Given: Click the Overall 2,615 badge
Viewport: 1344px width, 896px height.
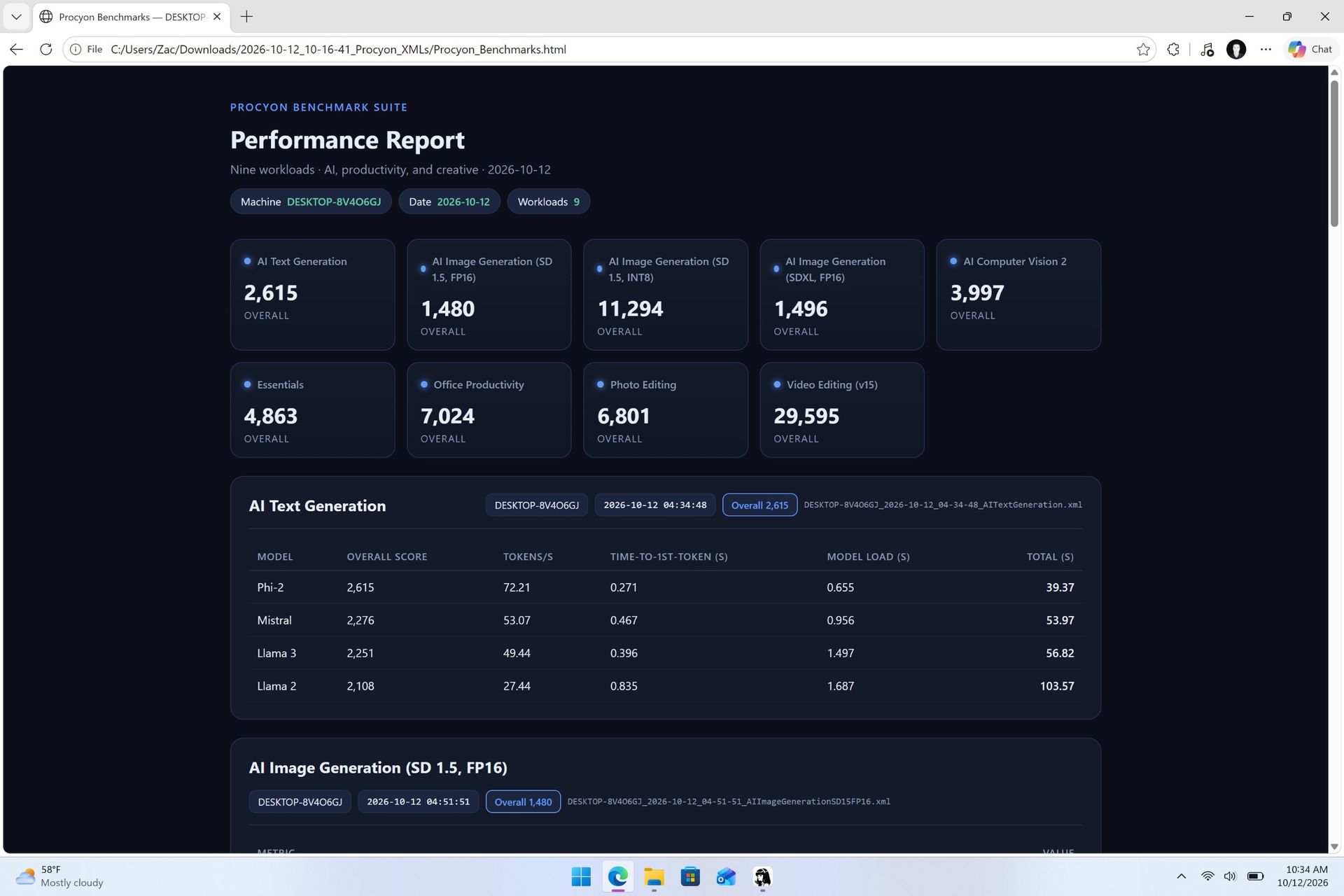Looking at the screenshot, I should click(759, 505).
